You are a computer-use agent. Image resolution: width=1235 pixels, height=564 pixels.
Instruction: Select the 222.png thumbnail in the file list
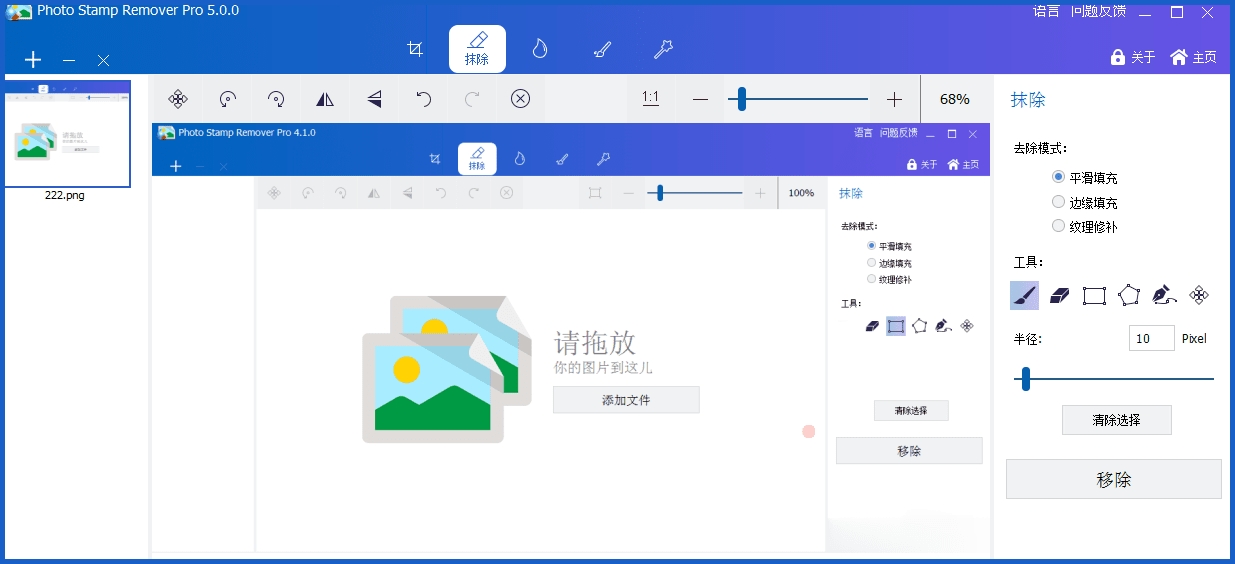tap(66, 134)
